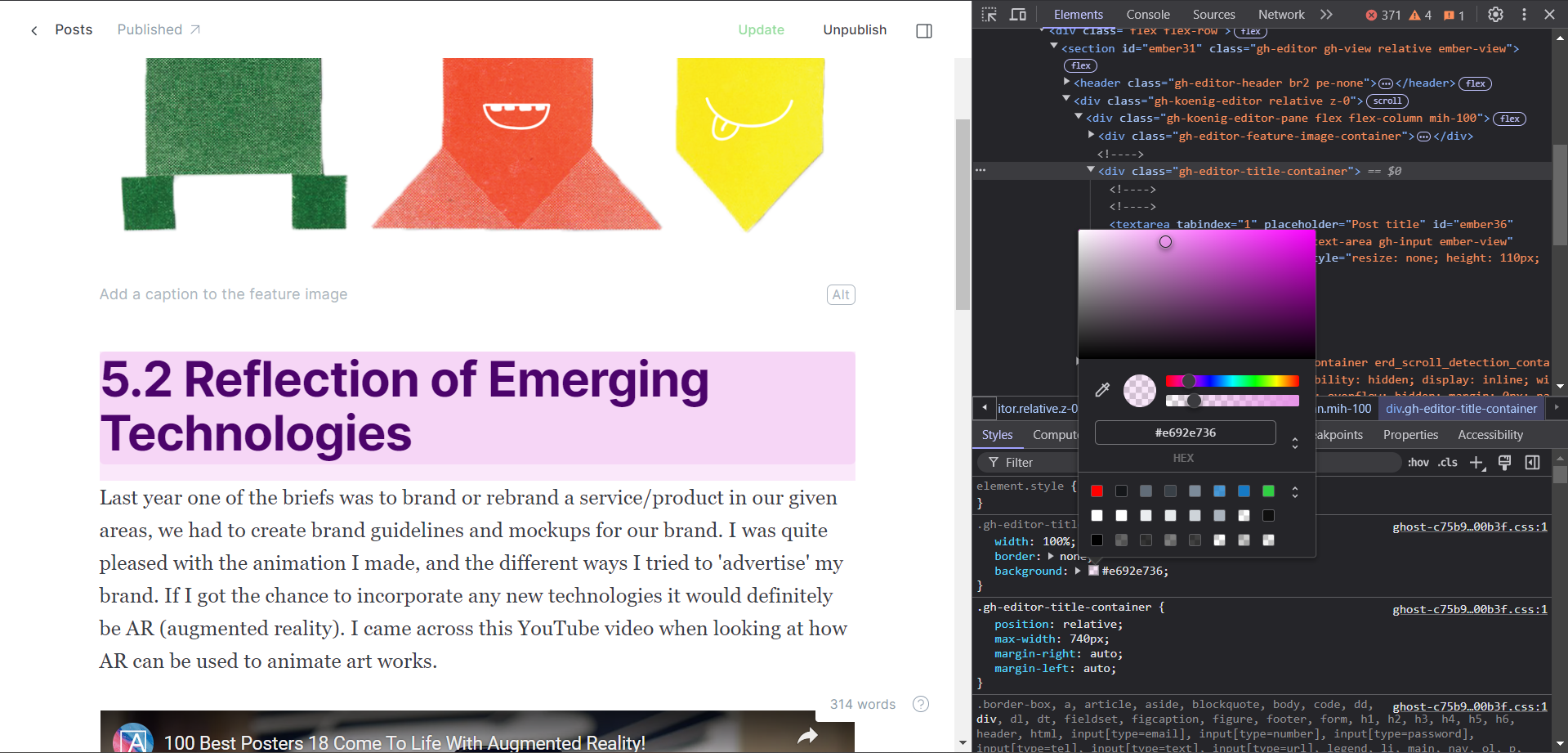Click the scroll badge on gh-koenig-editor
This screenshot has width=1568, height=753.
[x=1387, y=101]
